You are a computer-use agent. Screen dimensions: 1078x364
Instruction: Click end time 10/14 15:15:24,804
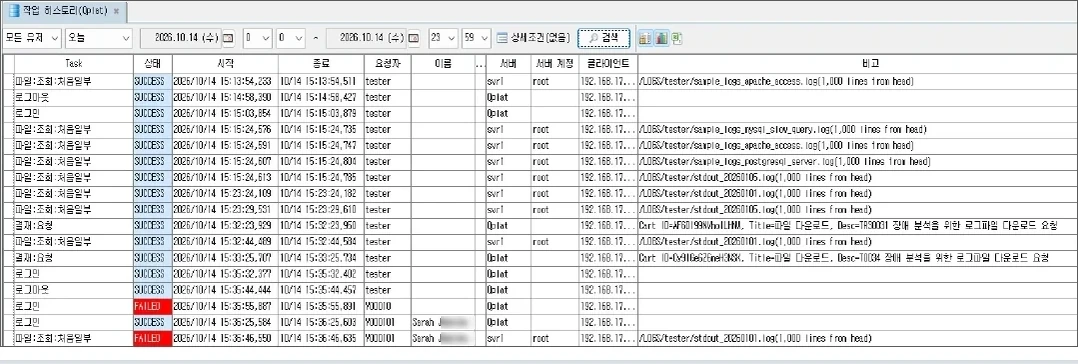[320, 162]
